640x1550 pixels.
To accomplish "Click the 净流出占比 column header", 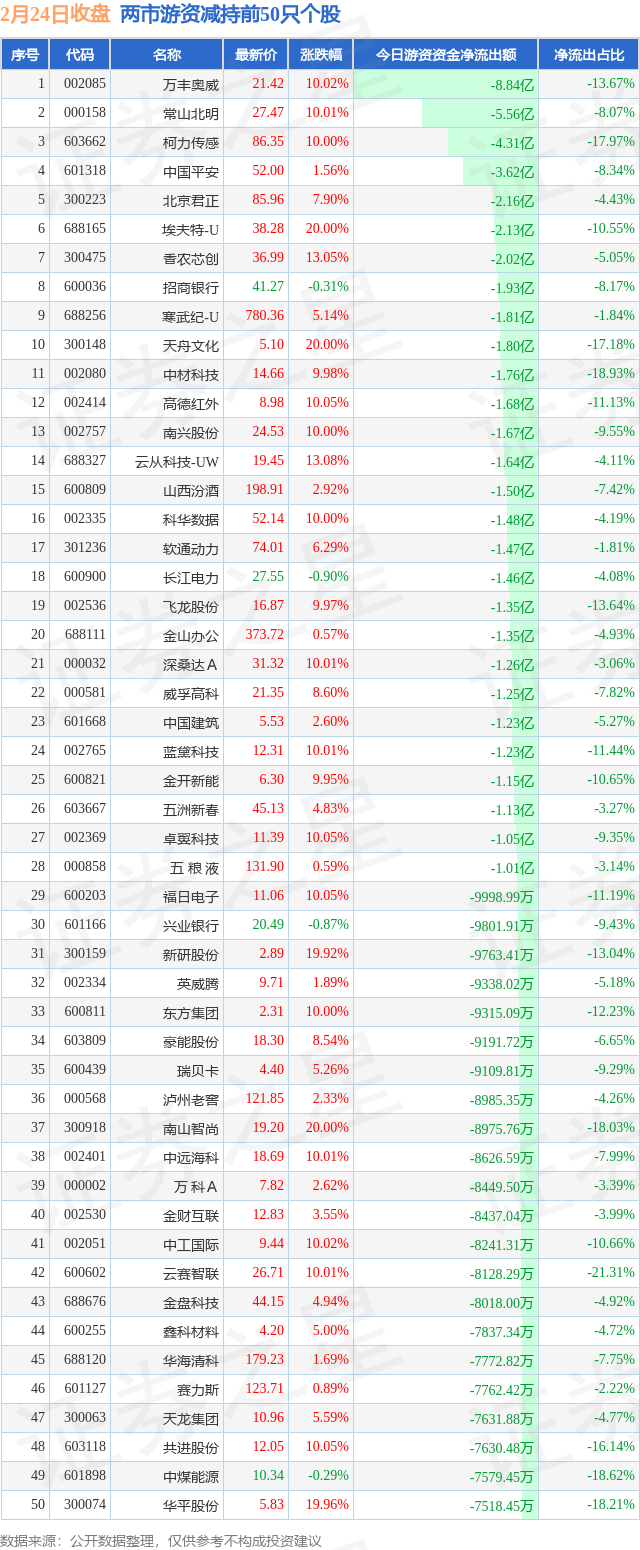I will [x=589, y=55].
